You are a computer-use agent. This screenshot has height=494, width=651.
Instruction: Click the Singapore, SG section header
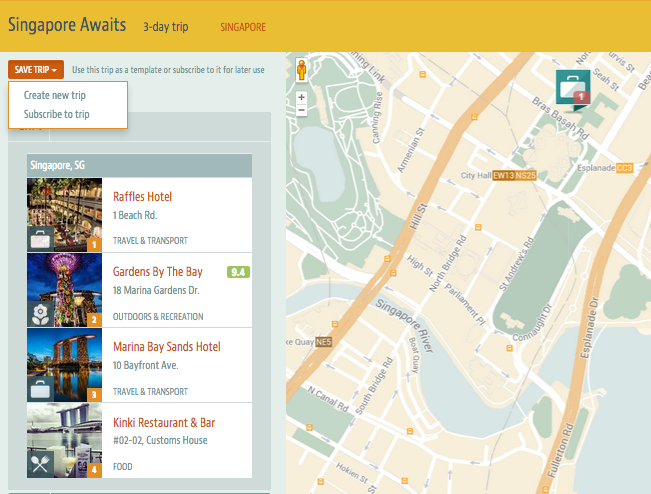click(x=140, y=166)
